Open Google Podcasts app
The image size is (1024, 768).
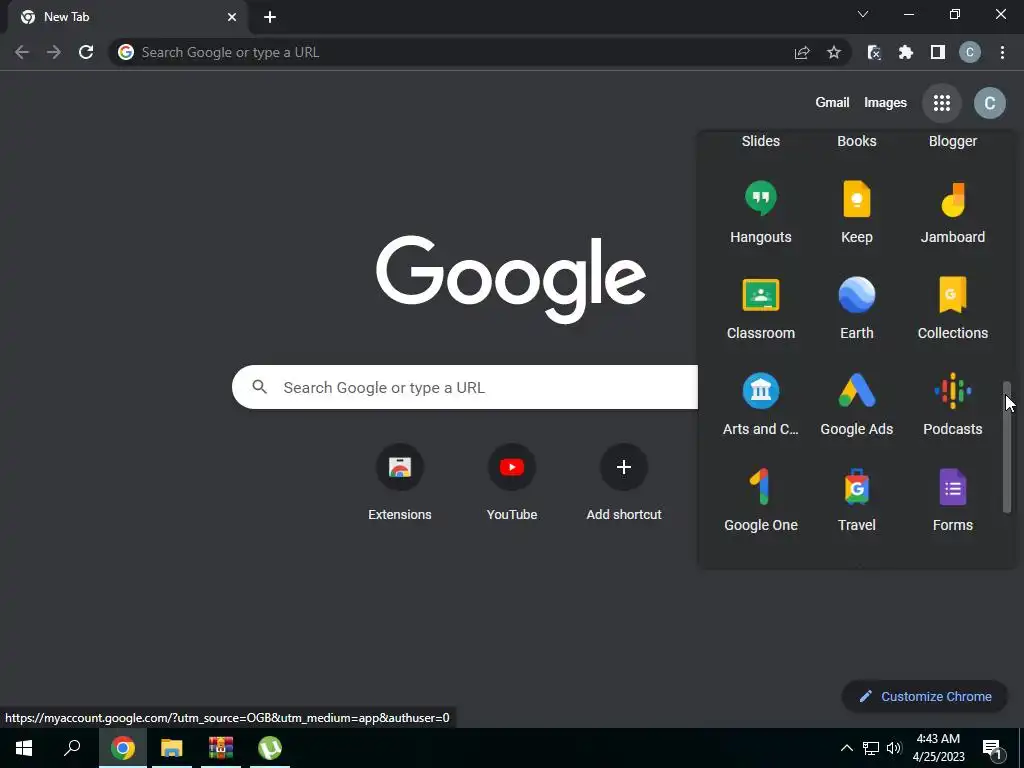tap(953, 404)
